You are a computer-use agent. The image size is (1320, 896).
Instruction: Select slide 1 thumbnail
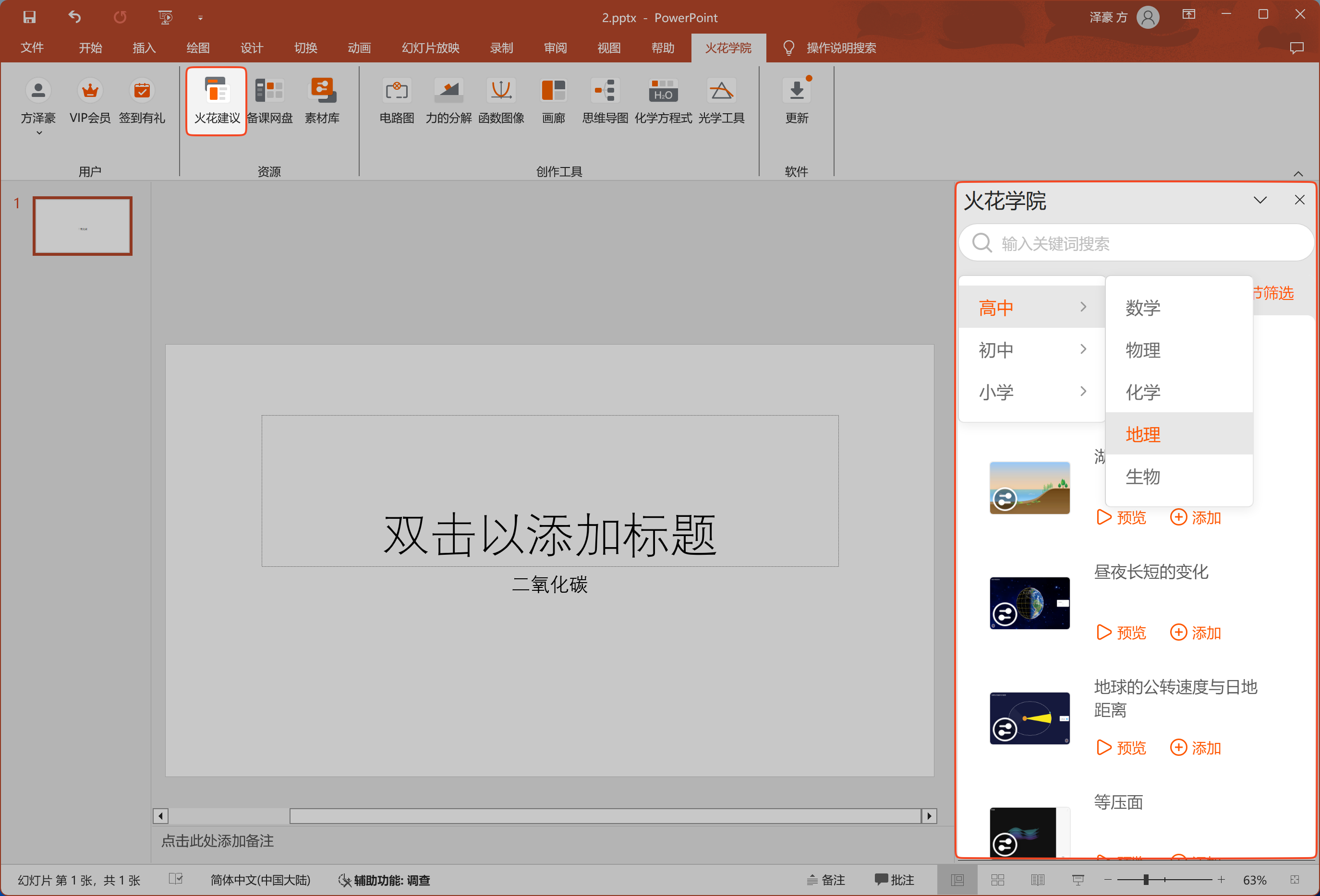83,226
